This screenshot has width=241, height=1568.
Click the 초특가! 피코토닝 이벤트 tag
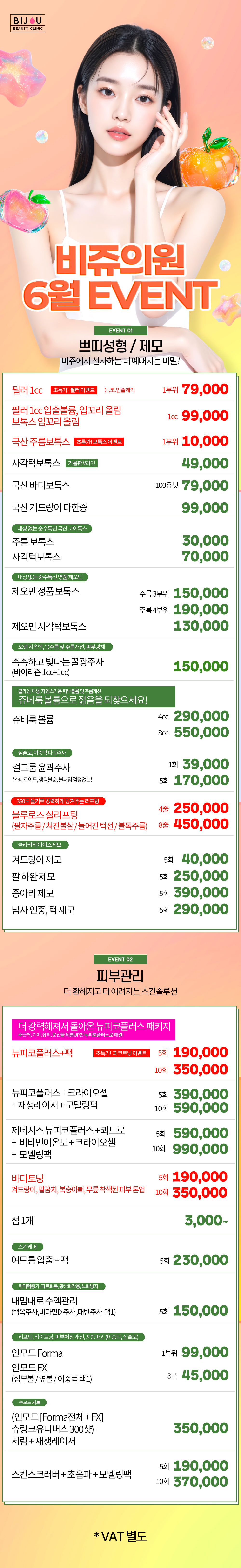click(x=121, y=1053)
